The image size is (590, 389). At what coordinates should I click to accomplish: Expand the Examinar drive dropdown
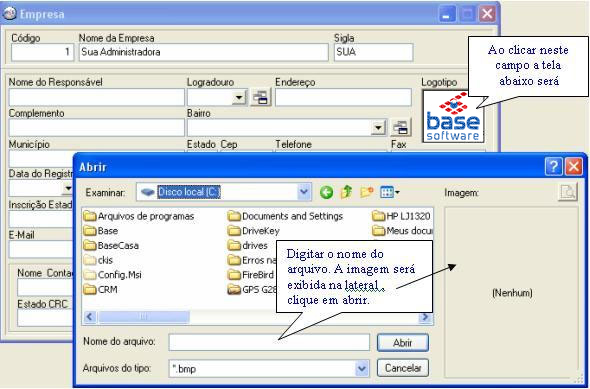click(x=304, y=192)
